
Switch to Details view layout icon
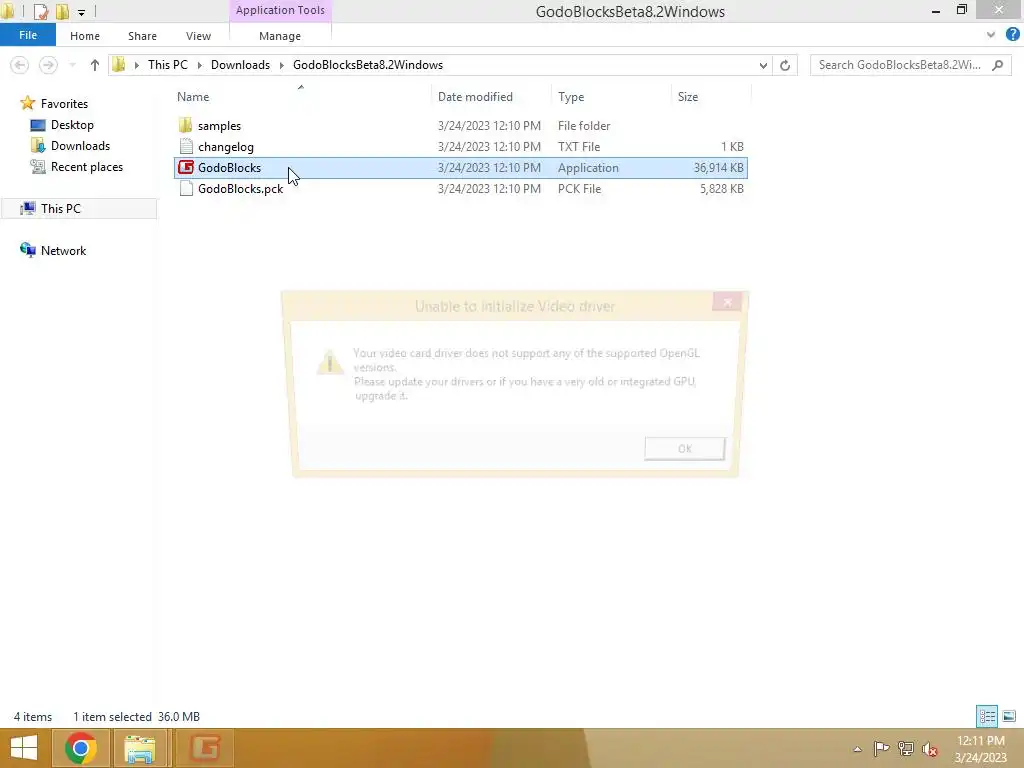click(987, 716)
